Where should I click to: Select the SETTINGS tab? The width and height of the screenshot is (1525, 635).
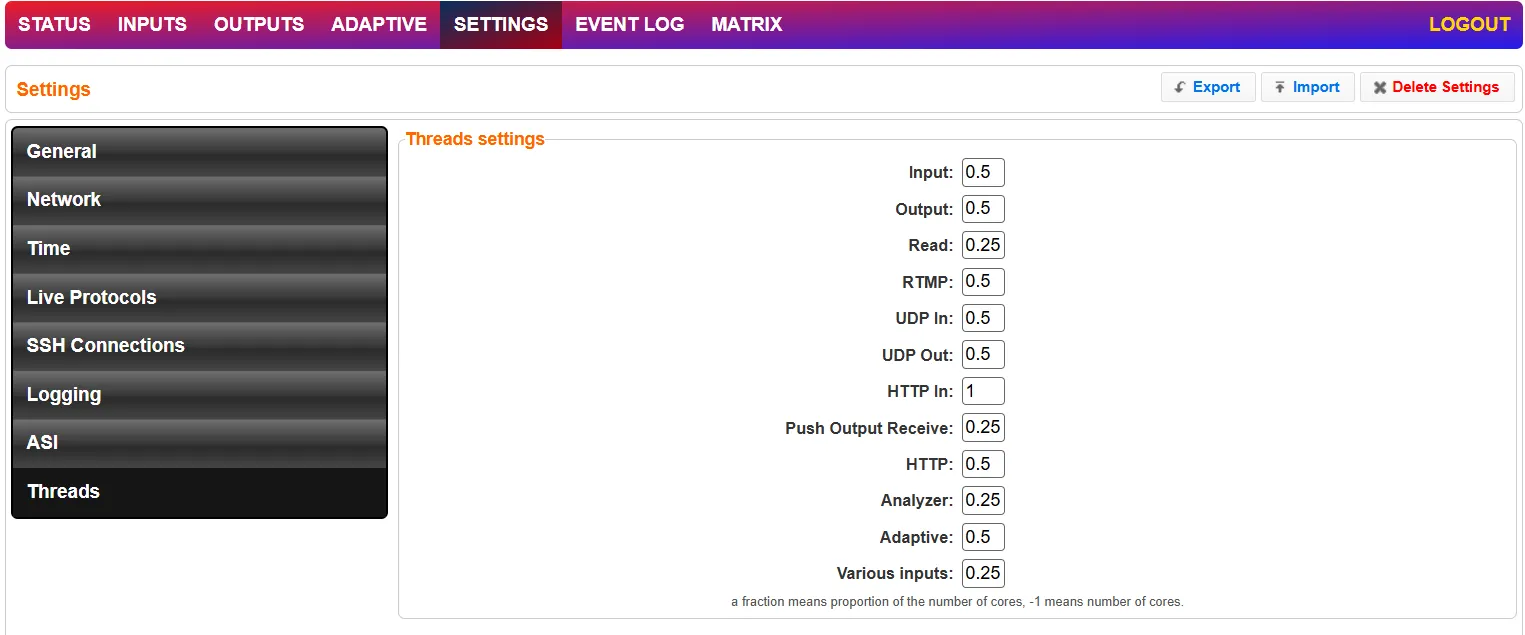tap(501, 24)
